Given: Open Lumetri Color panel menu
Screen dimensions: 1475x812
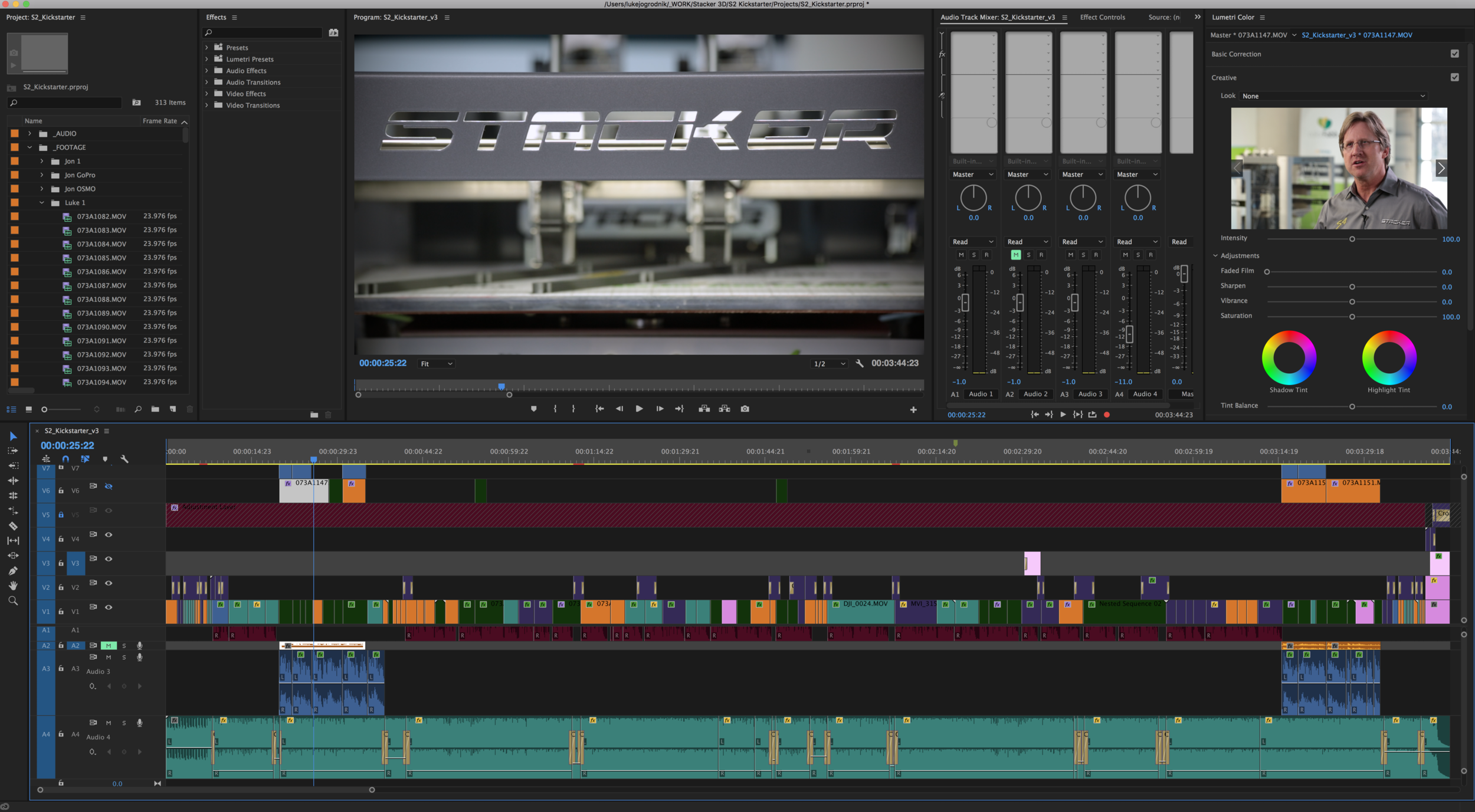Looking at the screenshot, I should (1263, 18).
